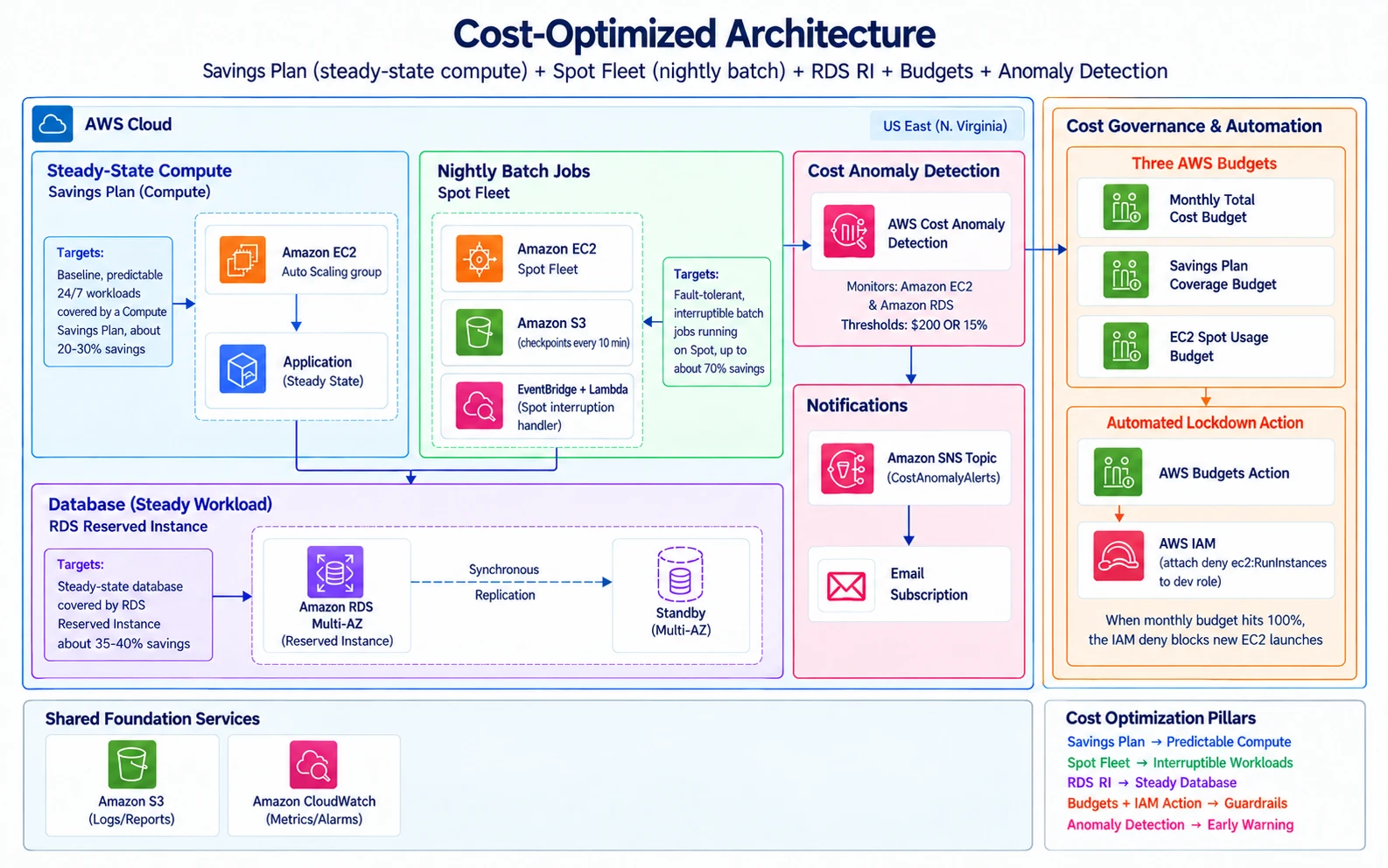This screenshot has width=1388, height=868.
Task: Select the Amazon EC2 Spot Fleet icon
Action: click(479, 258)
